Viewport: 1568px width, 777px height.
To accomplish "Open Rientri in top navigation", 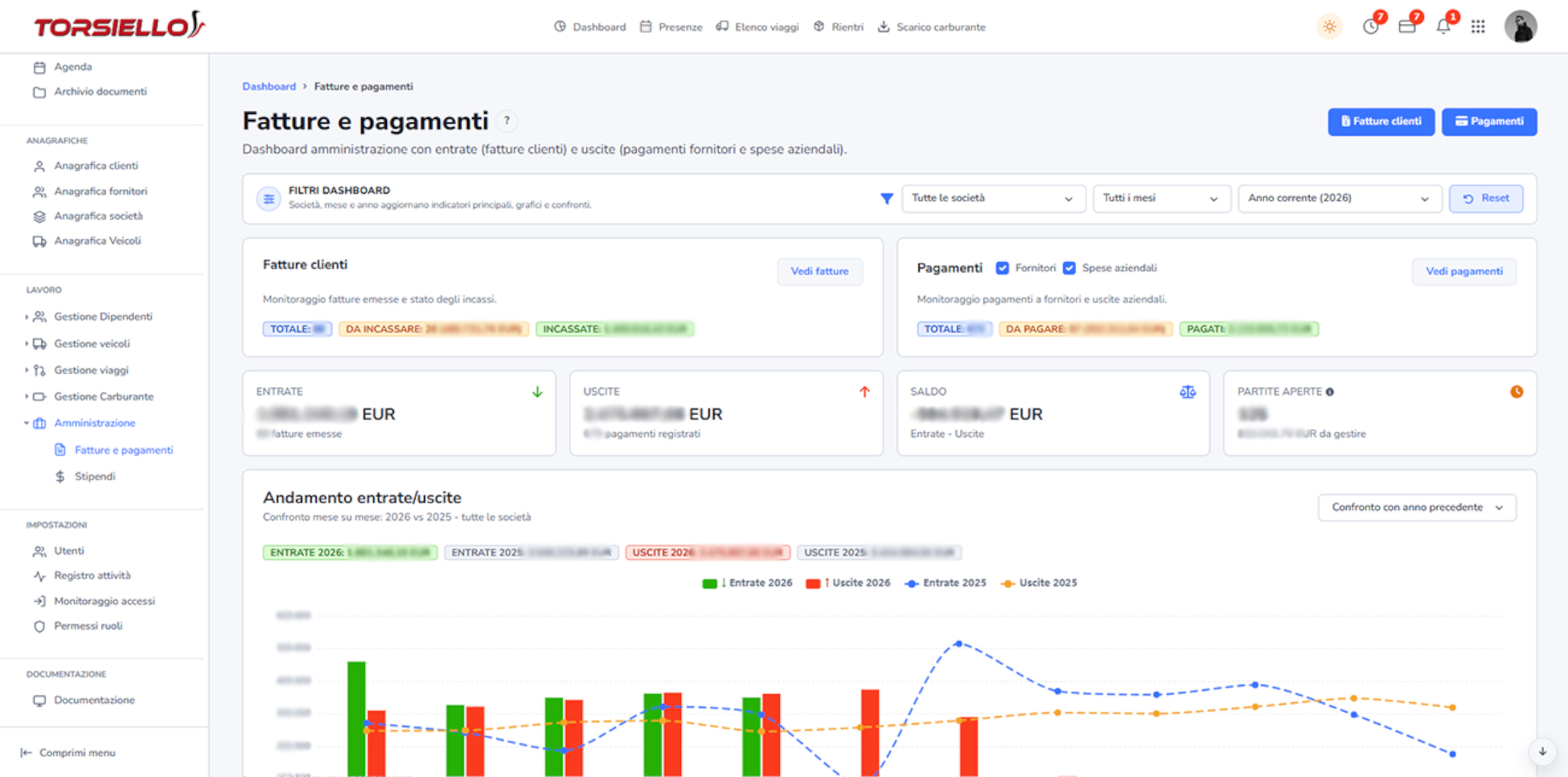I will (x=839, y=27).
